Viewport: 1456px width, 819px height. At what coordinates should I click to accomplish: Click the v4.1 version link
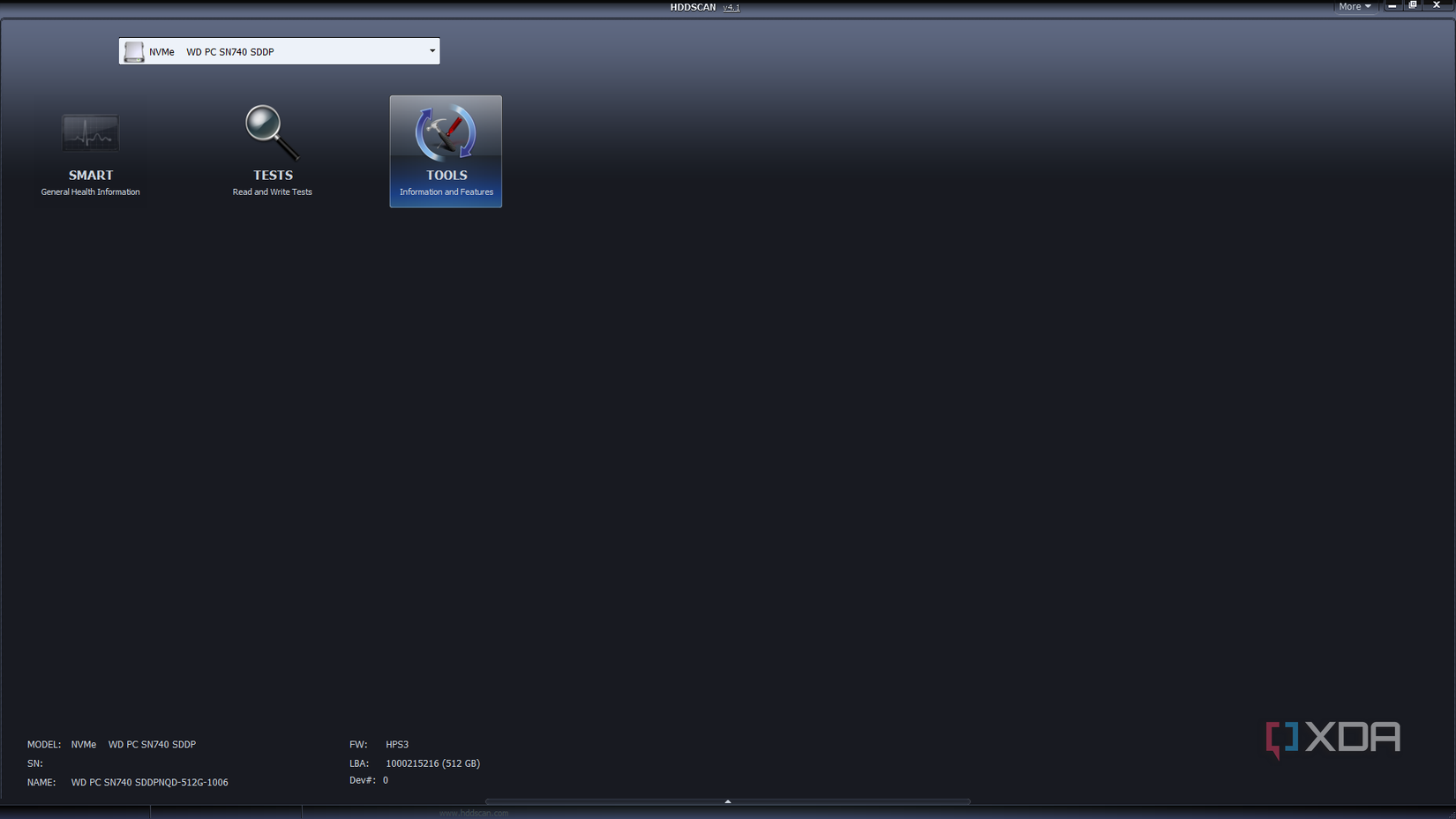[x=732, y=7]
